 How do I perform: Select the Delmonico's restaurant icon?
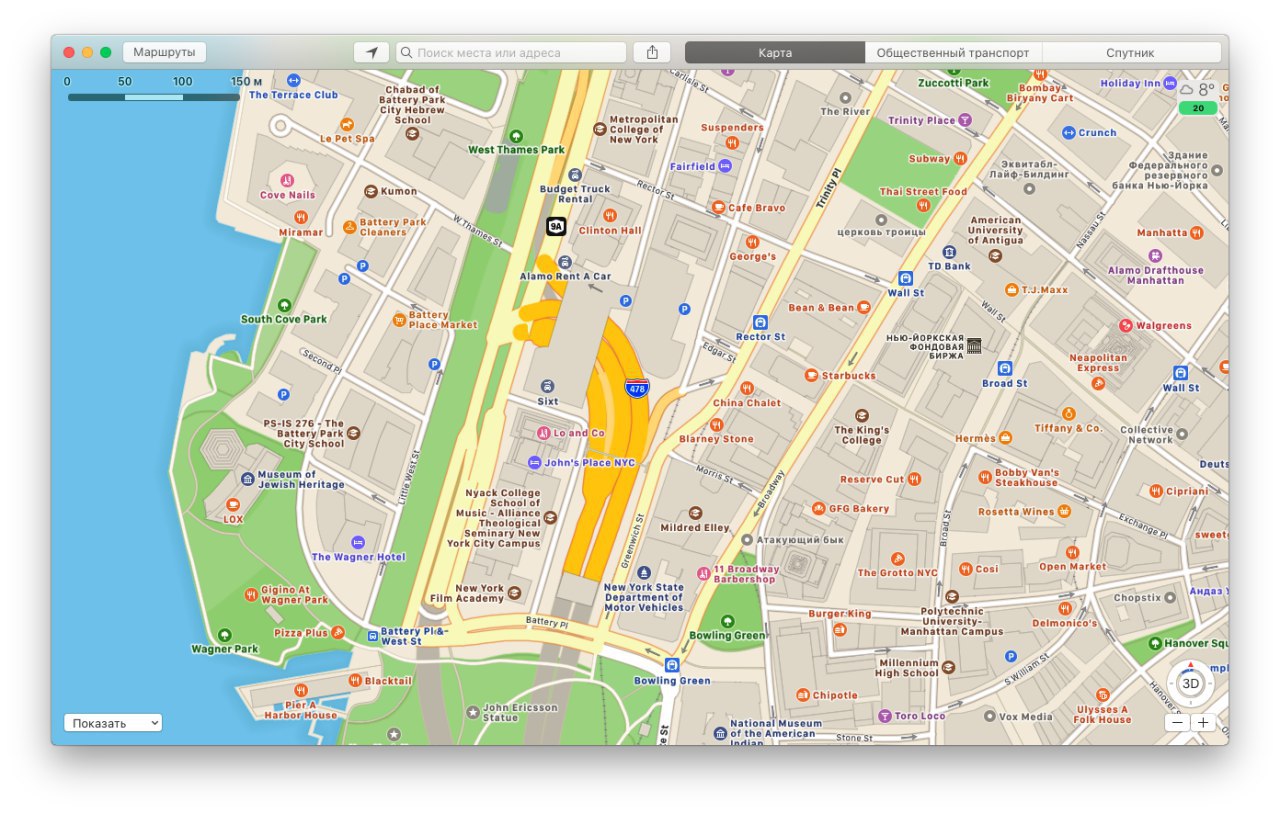1064,608
